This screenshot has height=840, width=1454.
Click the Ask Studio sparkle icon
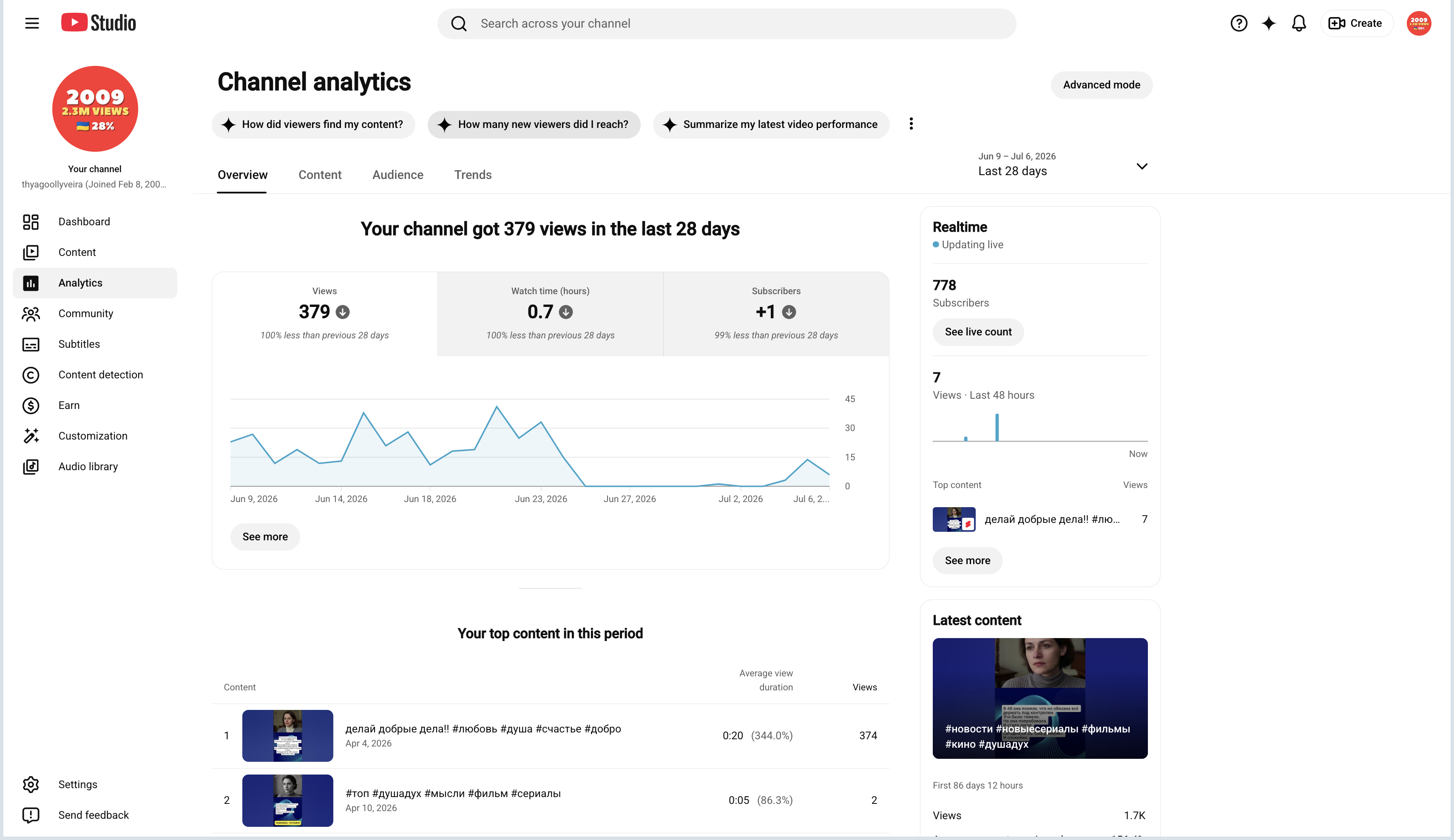pos(1268,23)
